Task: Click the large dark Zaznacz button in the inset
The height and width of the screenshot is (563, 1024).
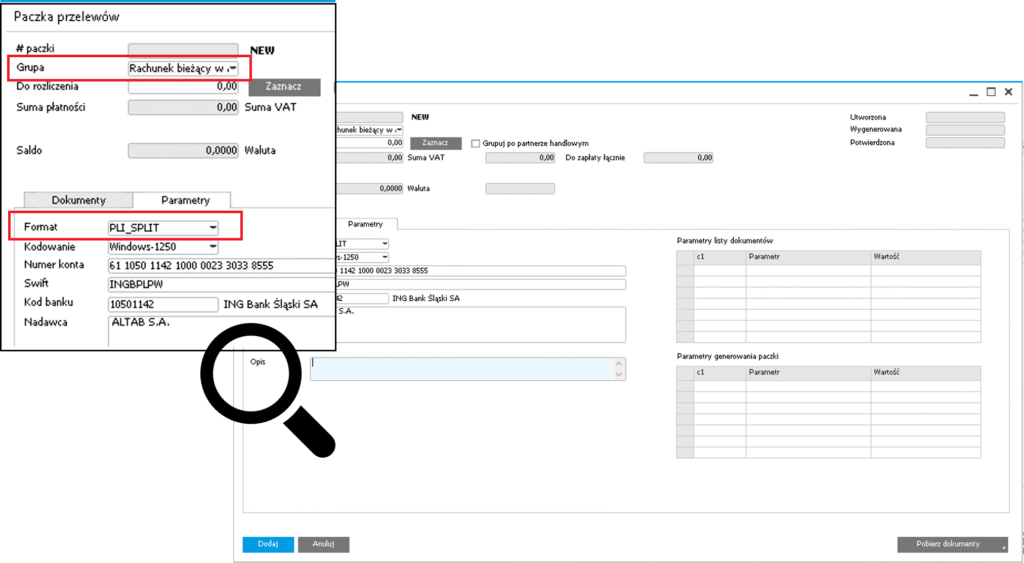Action: tap(284, 87)
